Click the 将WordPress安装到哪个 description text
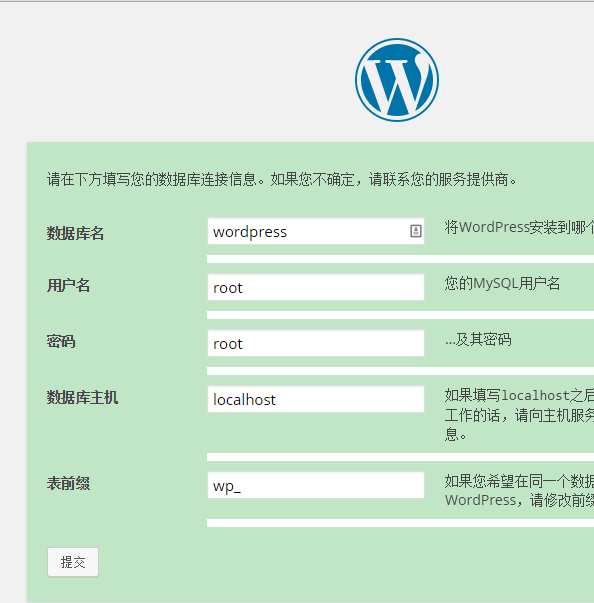Viewport: 594px width, 603px height. [x=519, y=227]
